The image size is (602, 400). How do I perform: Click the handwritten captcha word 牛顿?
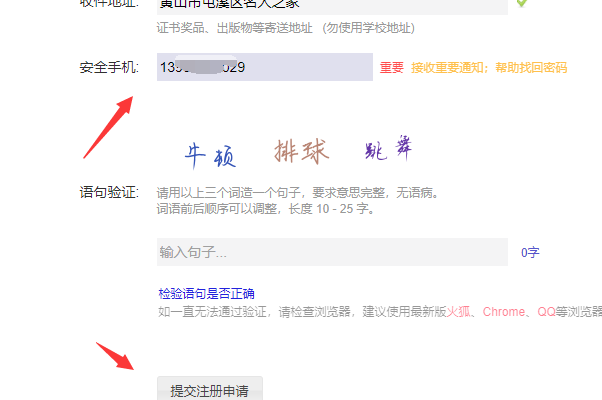(210, 156)
